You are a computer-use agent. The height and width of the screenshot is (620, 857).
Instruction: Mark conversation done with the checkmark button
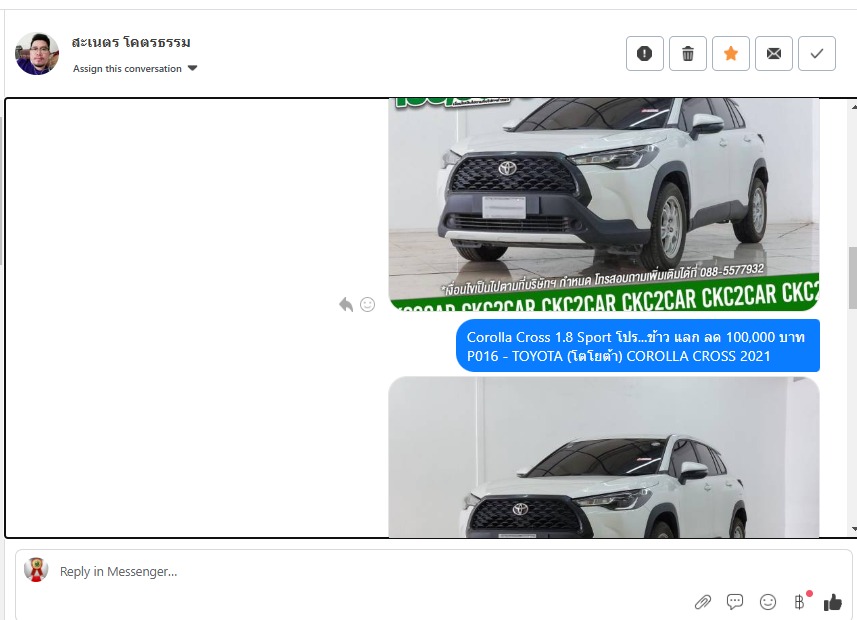pos(817,54)
